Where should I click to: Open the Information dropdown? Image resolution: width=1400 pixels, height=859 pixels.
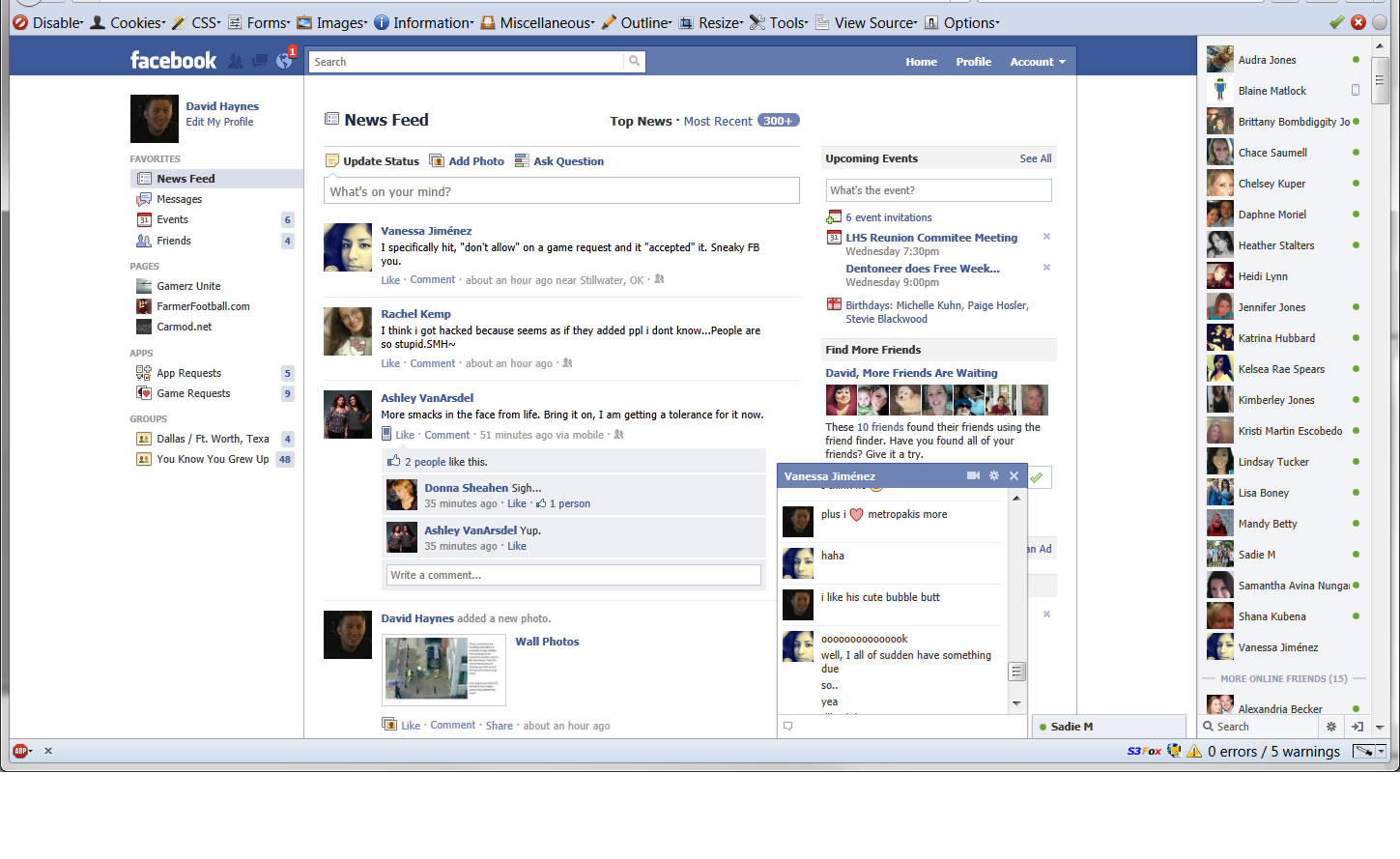pos(423,22)
